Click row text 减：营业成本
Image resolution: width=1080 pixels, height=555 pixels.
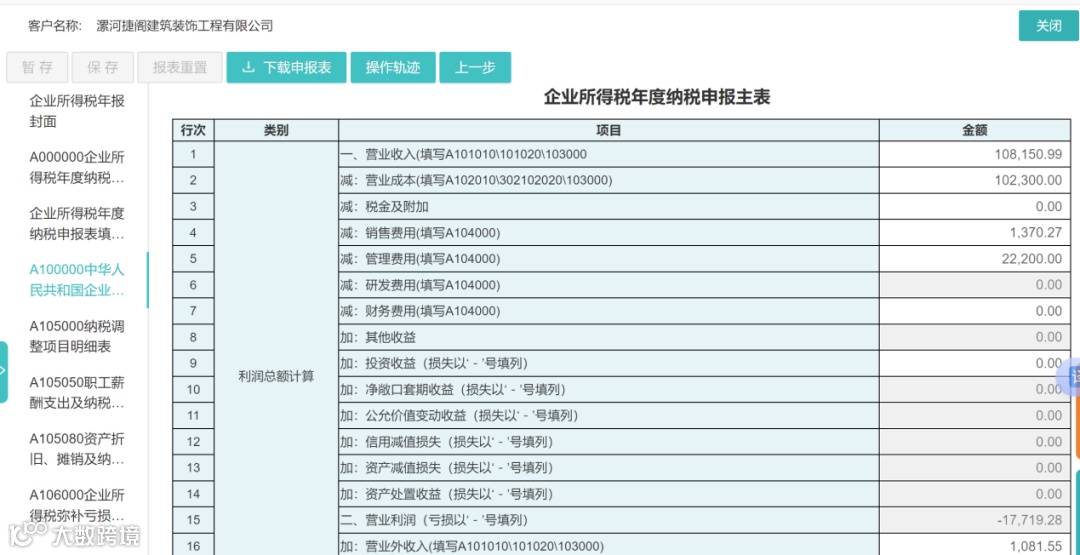pyautogui.click(x=477, y=180)
